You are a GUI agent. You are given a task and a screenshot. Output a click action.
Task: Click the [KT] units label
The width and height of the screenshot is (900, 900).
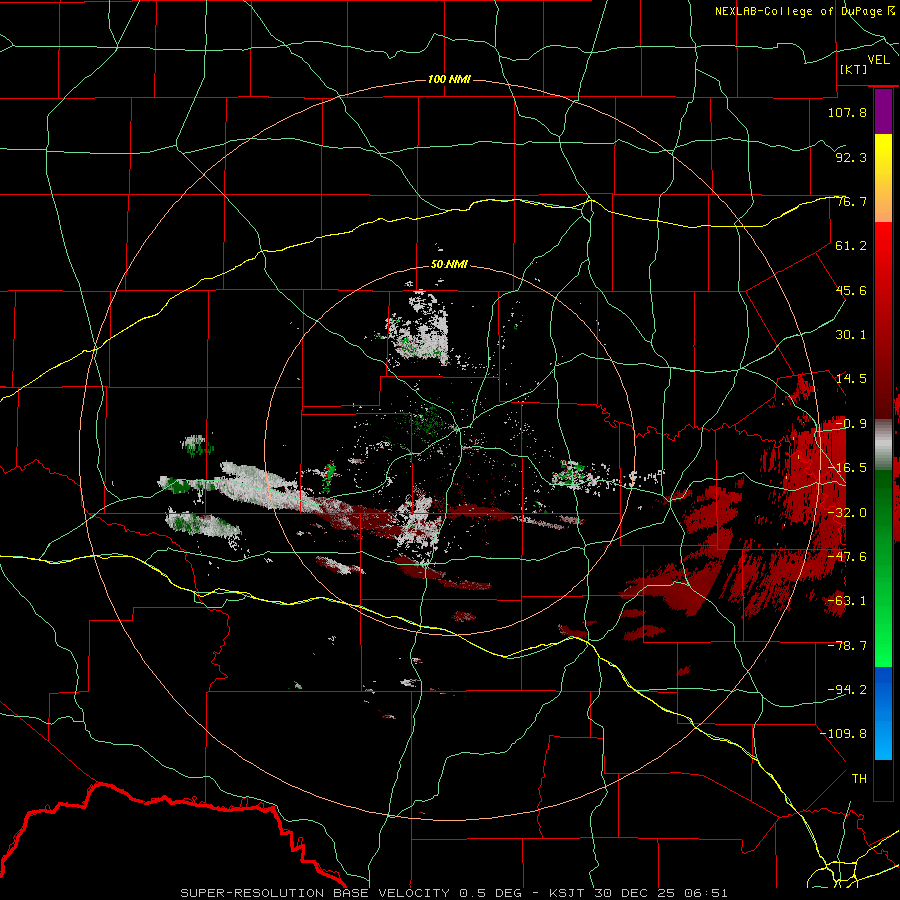tap(854, 69)
